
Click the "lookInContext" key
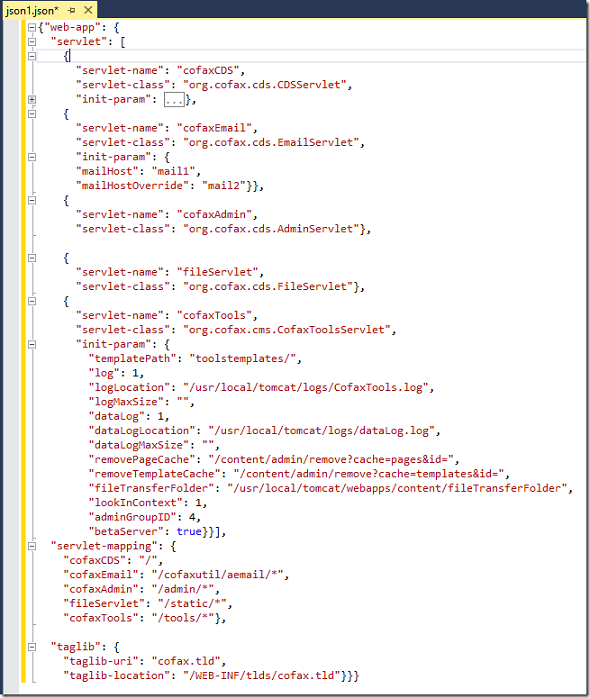tap(136, 503)
